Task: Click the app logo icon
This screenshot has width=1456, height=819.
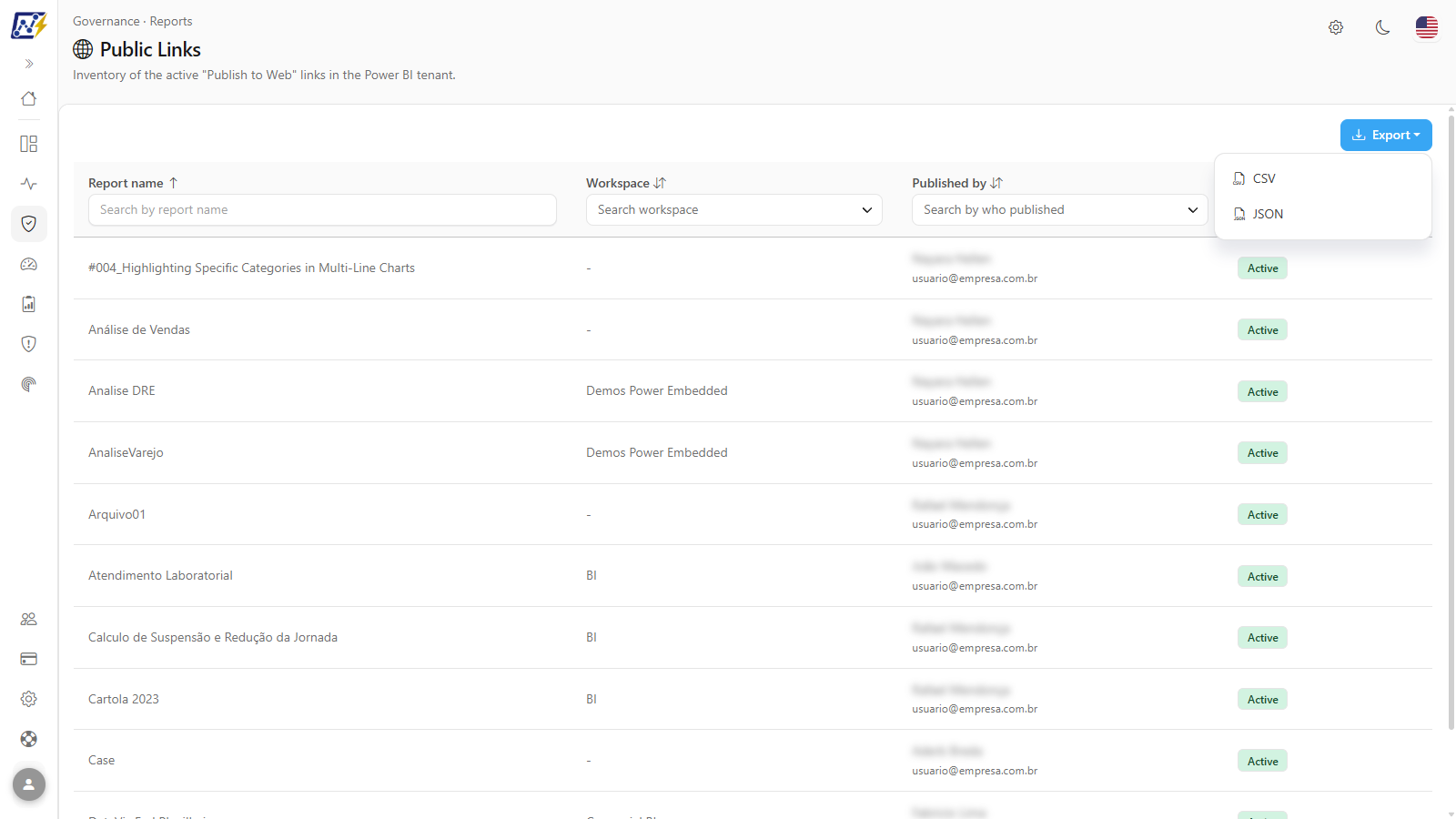Action: [x=28, y=25]
